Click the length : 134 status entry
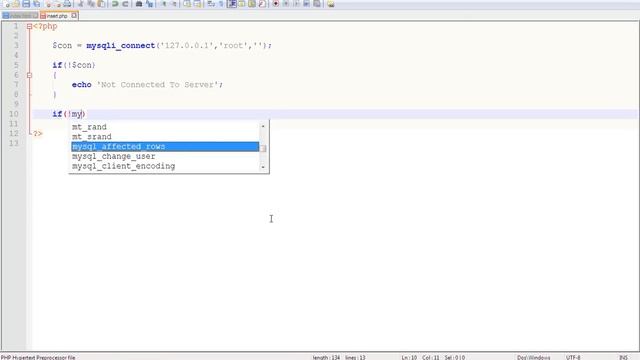This screenshot has height=360, width=640. [x=326, y=358]
